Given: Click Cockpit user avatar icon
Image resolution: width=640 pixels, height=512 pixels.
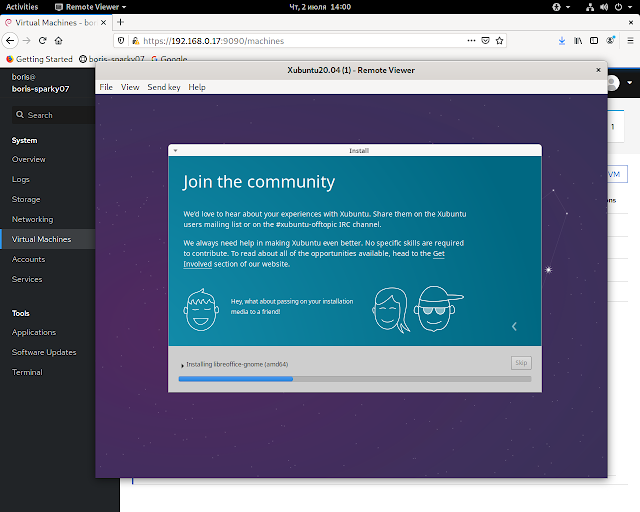Looking at the screenshot, I should click(612, 83).
